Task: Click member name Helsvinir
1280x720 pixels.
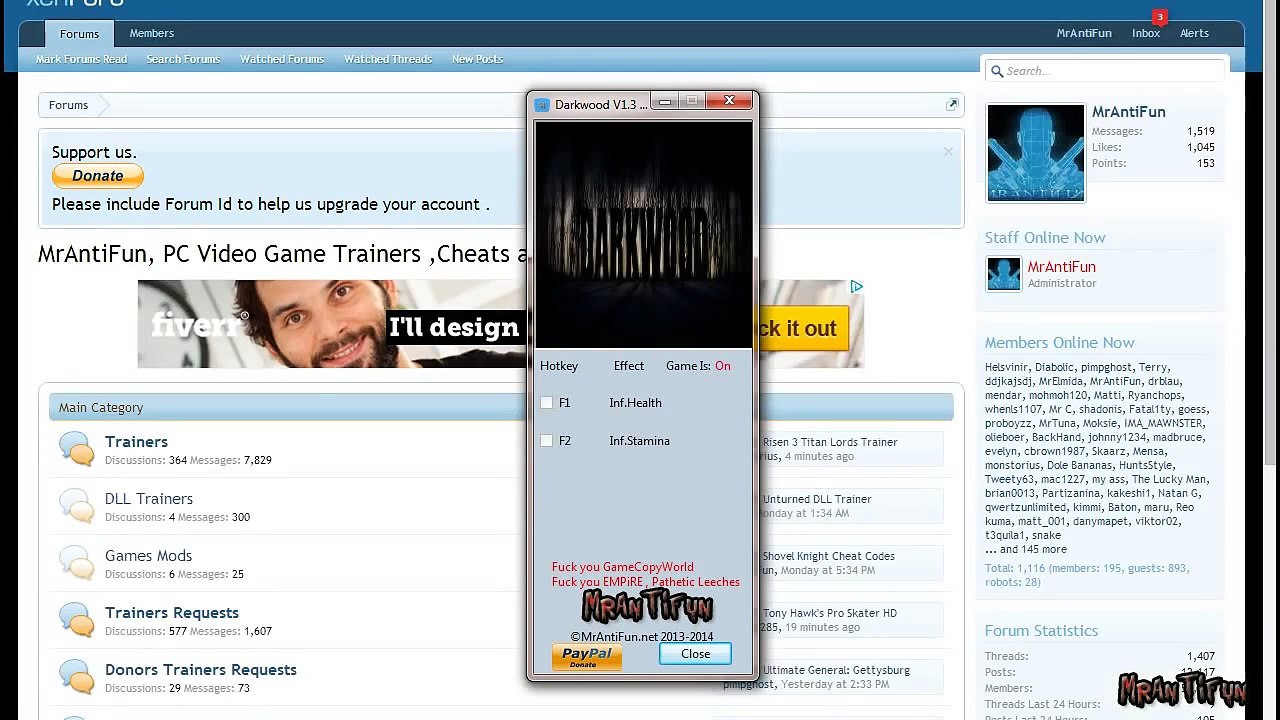Action: point(1006,367)
